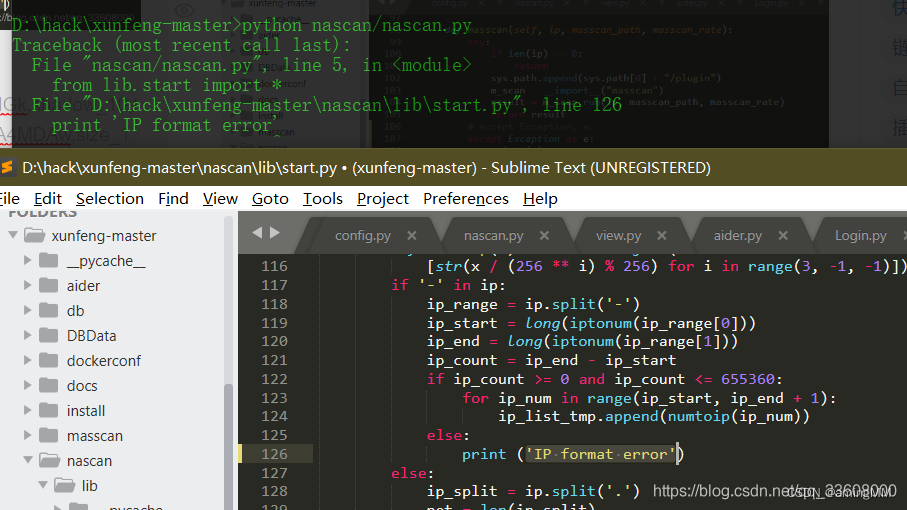This screenshot has width=907, height=510.
Task: Select the dockerconf folder name
Action: 104,361
